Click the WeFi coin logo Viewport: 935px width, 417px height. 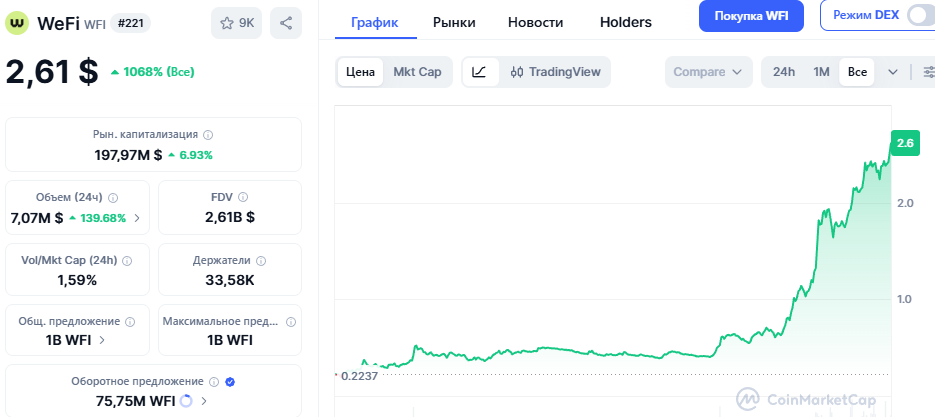(17, 23)
